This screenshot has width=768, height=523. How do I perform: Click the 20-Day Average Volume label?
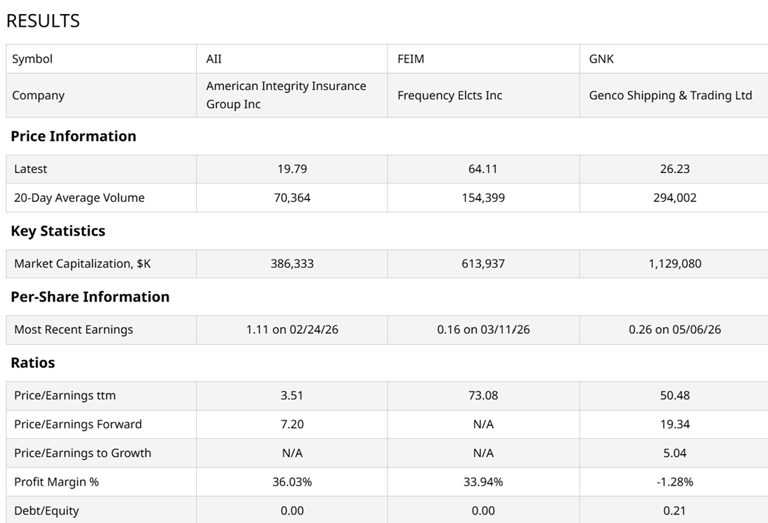(x=79, y=198)
